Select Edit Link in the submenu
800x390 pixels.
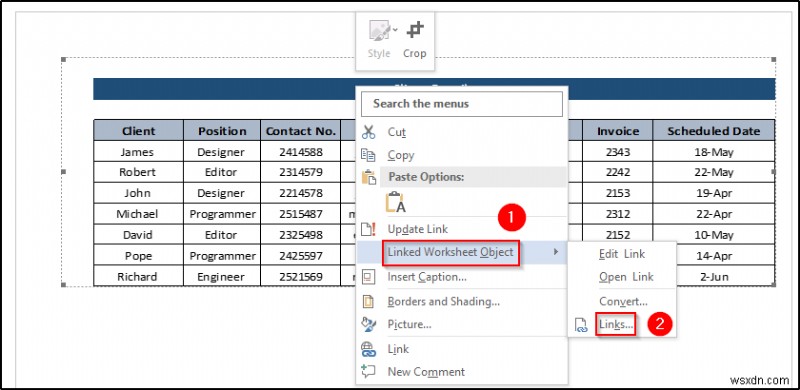(x=621, y=254)
